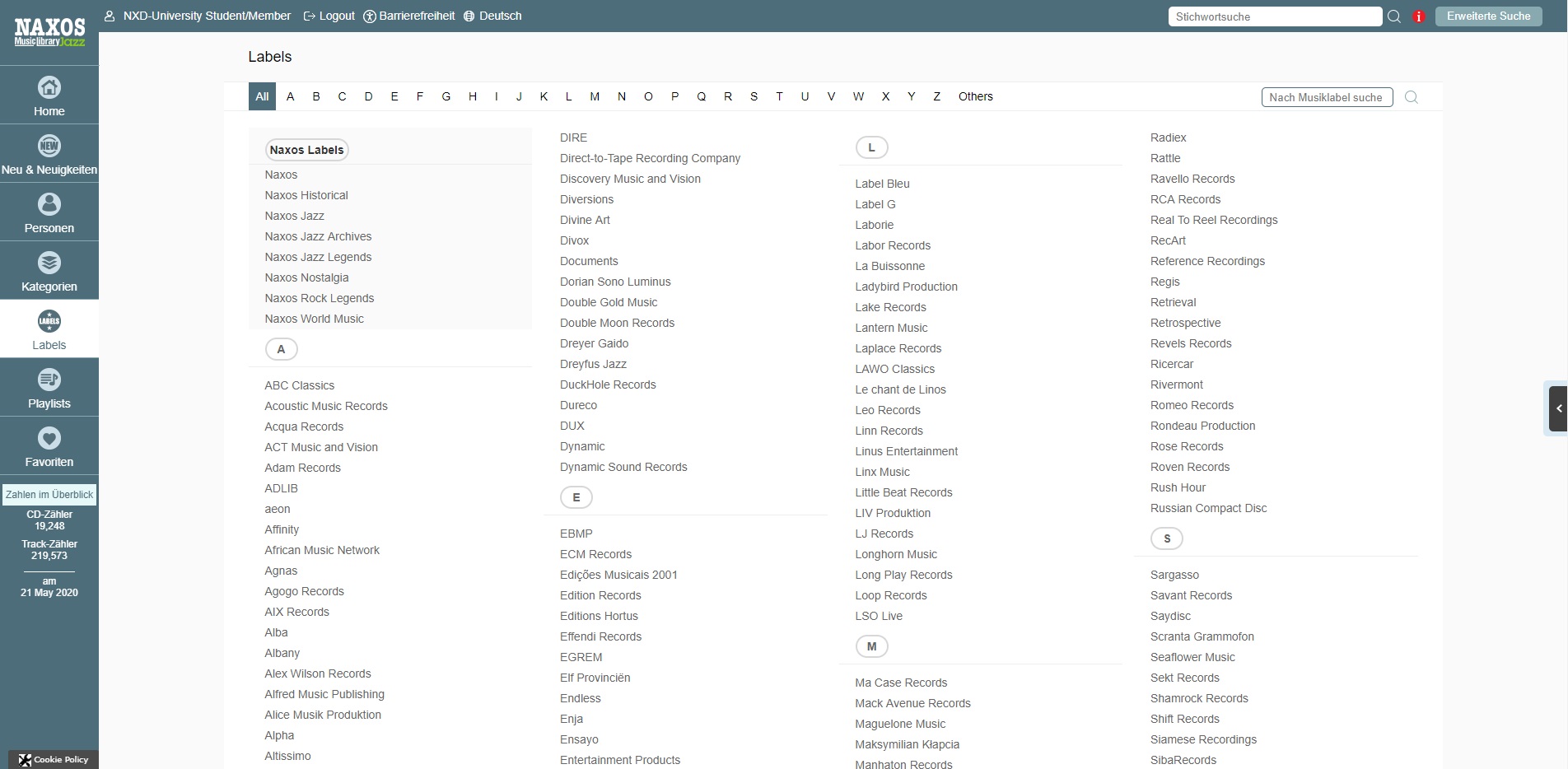Open the Home page from sidebar
The width and height of the screenshot is (1568, 769).
(x=49, y=96)
